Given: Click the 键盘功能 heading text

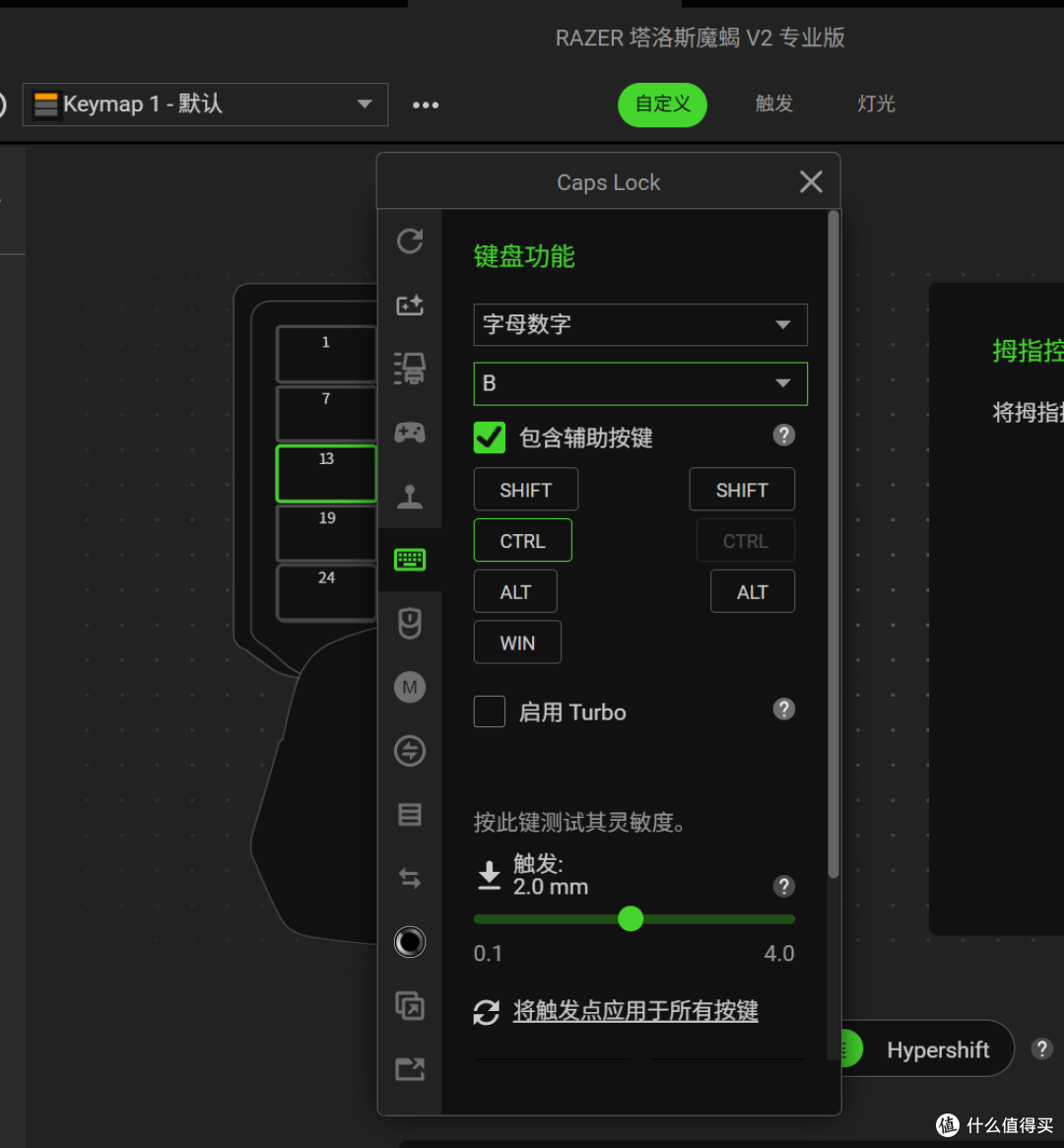Looking at the screenshot, I should (524, 256).
